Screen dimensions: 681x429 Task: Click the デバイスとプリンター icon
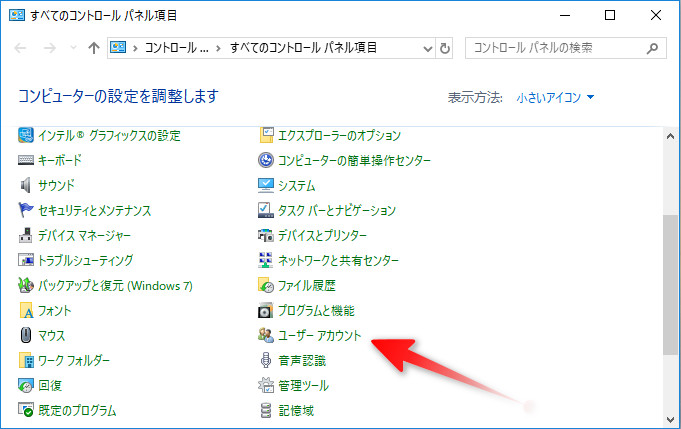click(x=266, y=235)
